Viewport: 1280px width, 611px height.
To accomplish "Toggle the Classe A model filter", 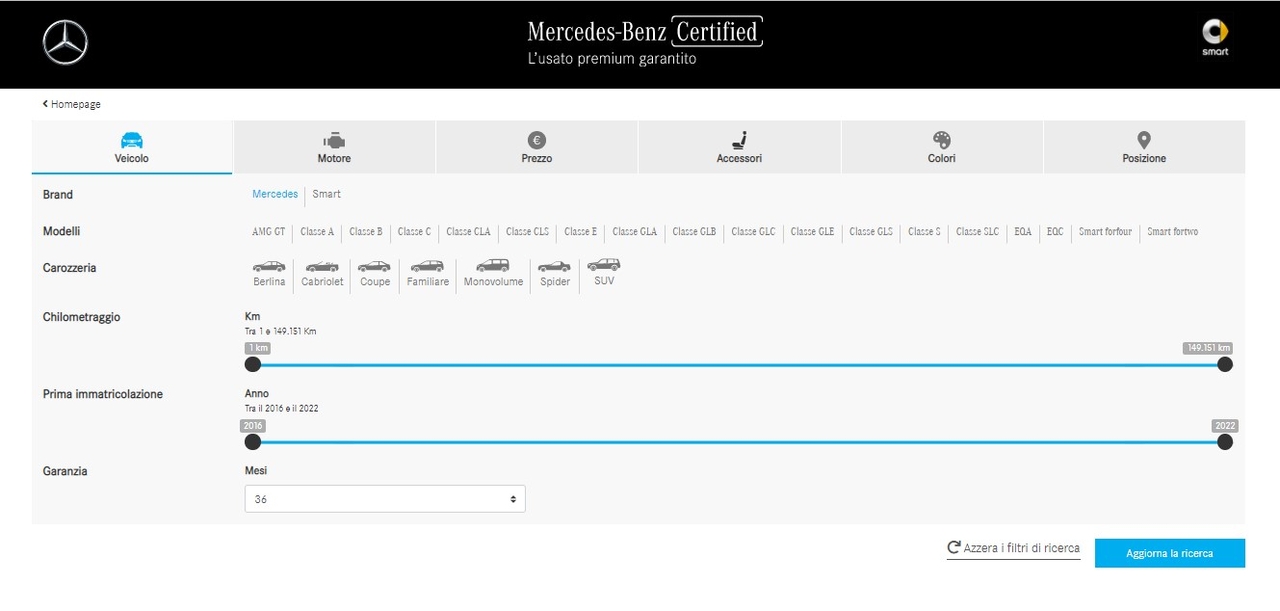I will pyautogui.click(x=317, y=232).
